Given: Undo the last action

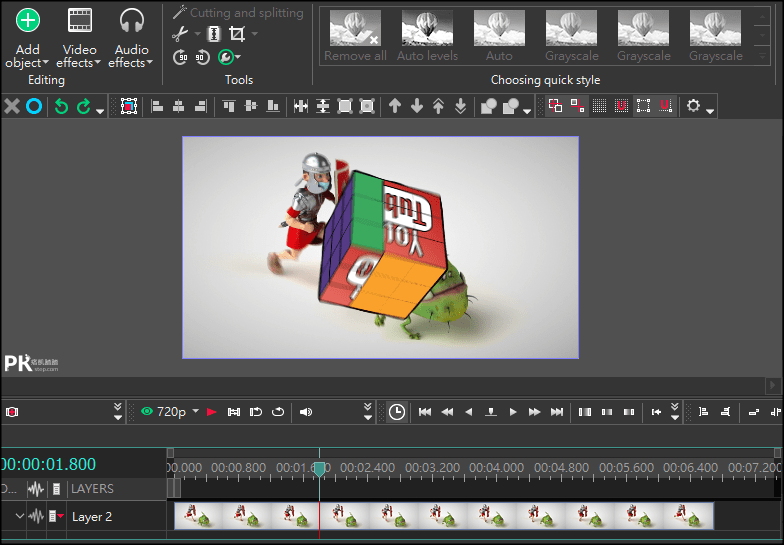Looking at the screenshot, I should [x=61, y=106].
